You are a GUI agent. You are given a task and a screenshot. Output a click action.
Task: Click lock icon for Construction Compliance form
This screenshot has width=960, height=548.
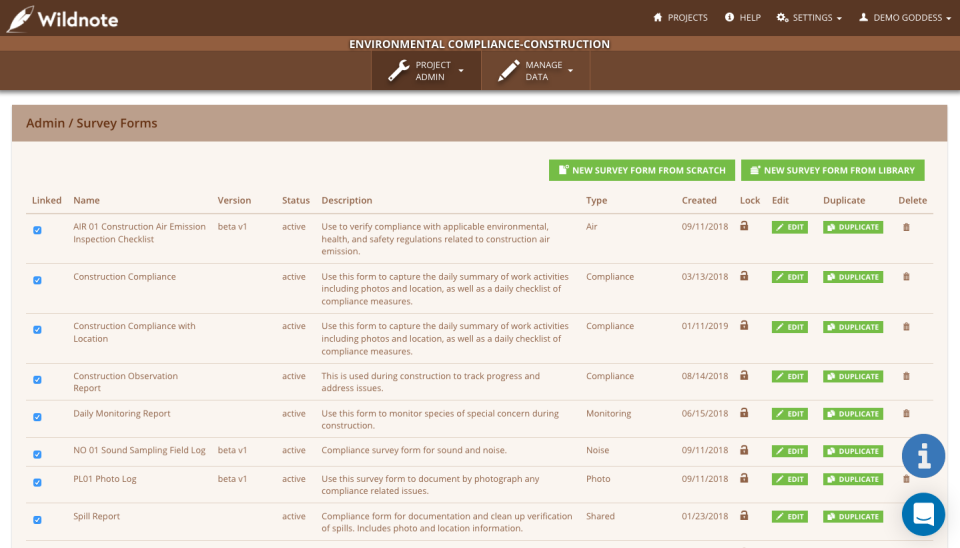[744, 276]
